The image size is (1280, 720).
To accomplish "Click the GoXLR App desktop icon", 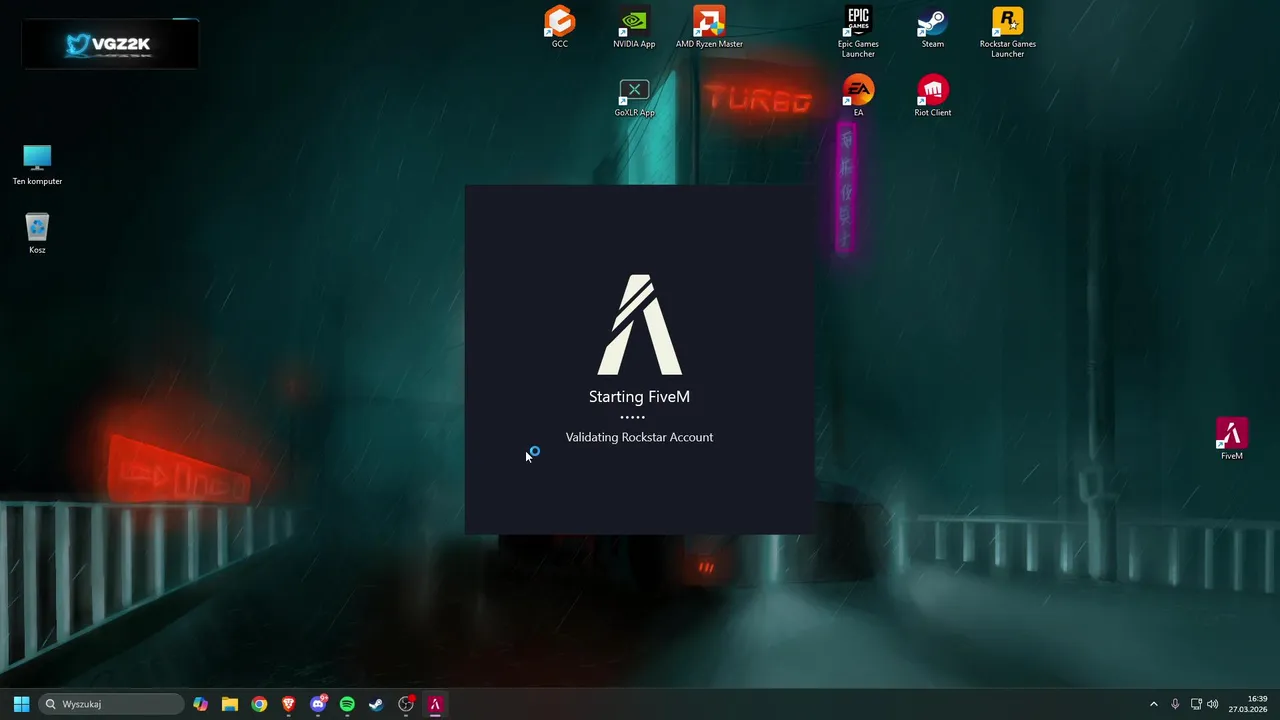I will 634,98.
